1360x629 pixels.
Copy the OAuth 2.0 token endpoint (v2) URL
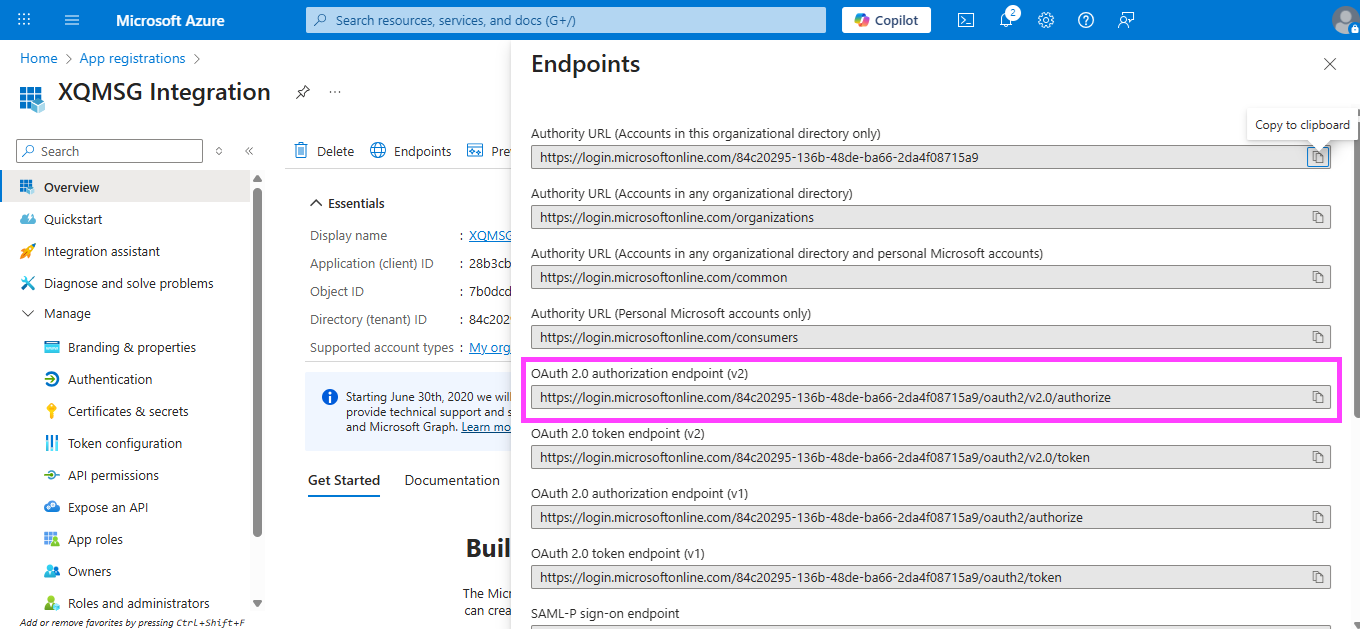click(1318, 457)
